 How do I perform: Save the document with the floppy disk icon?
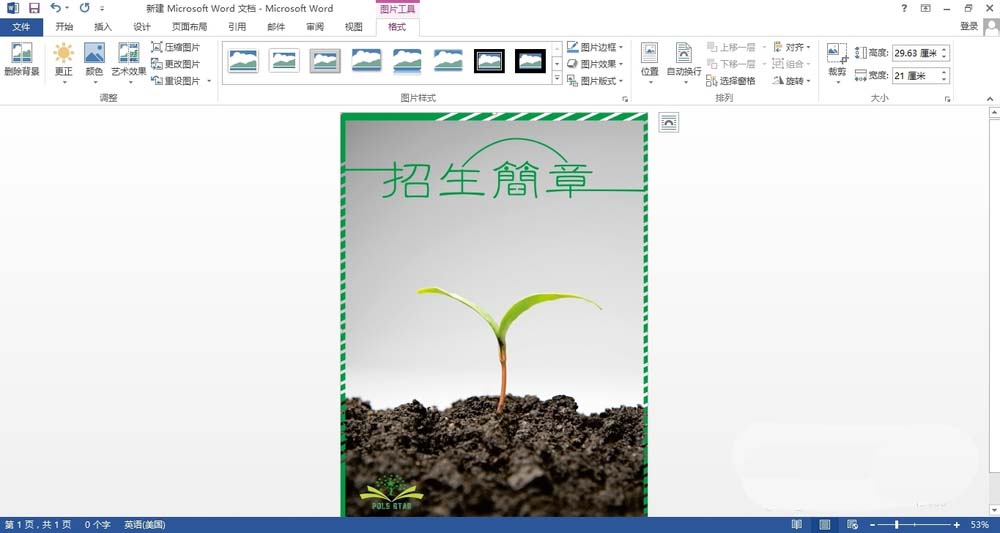34,8
